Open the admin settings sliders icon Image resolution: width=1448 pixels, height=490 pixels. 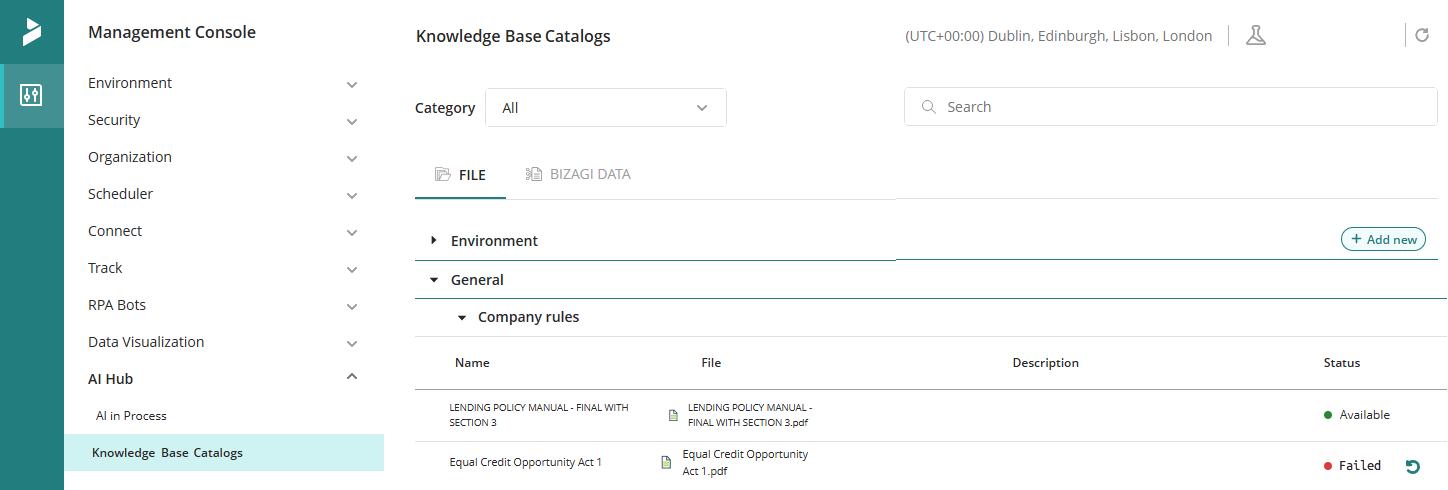click(32, 96)
